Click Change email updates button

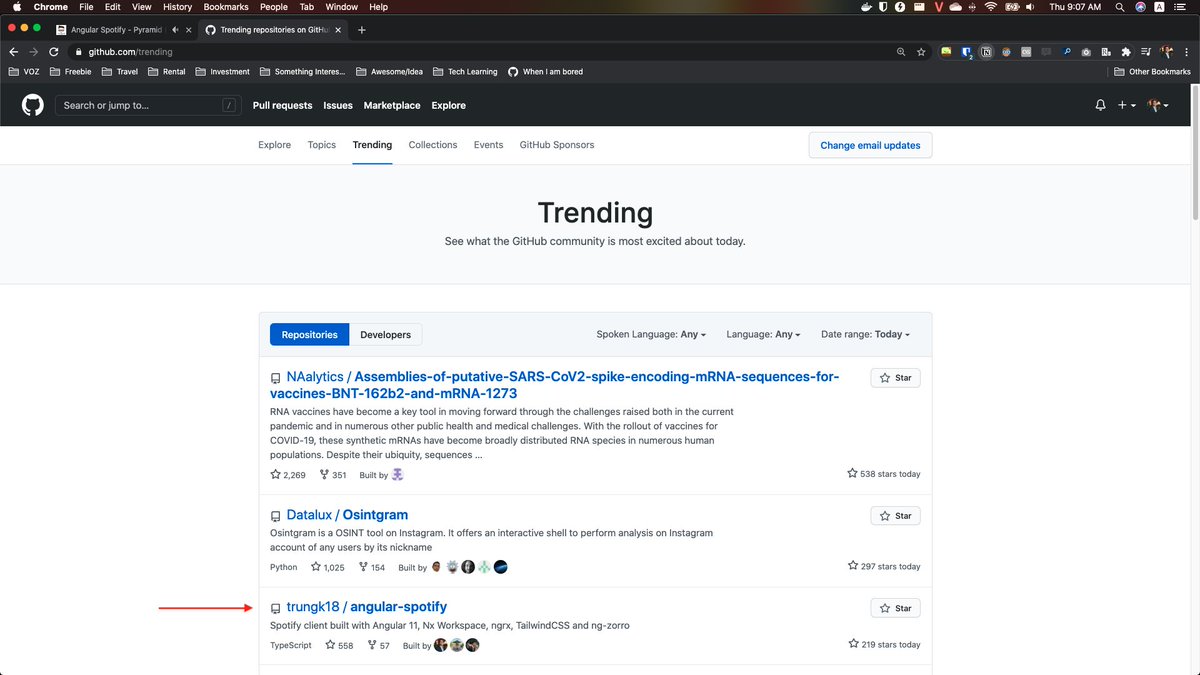[x=870, y=145]
